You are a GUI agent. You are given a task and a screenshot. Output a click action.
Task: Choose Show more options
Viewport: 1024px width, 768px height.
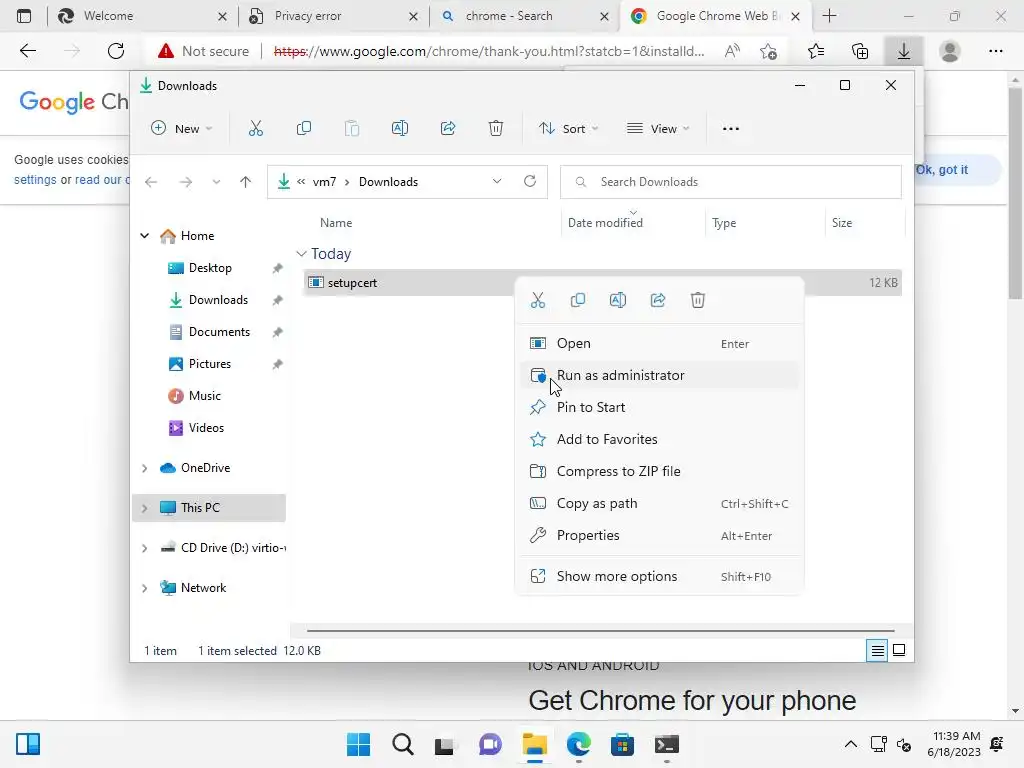[659, 577]
